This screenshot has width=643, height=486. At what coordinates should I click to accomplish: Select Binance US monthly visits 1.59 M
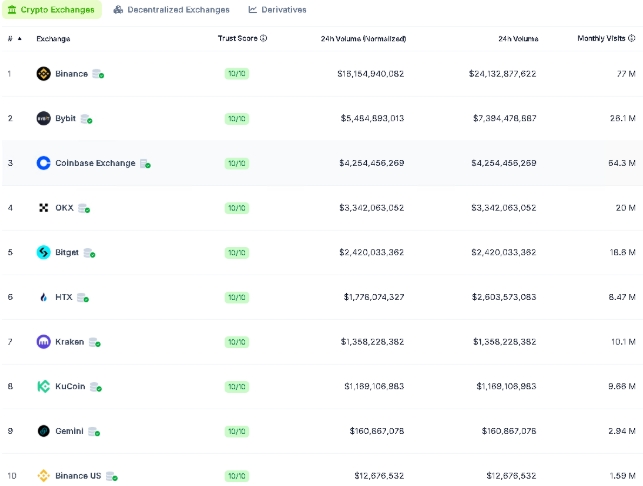[622, 476]
